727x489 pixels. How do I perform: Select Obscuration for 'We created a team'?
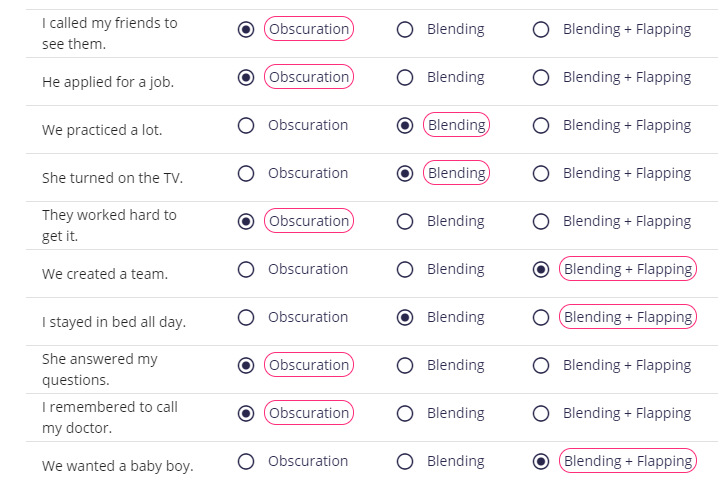tap(246, 270)
